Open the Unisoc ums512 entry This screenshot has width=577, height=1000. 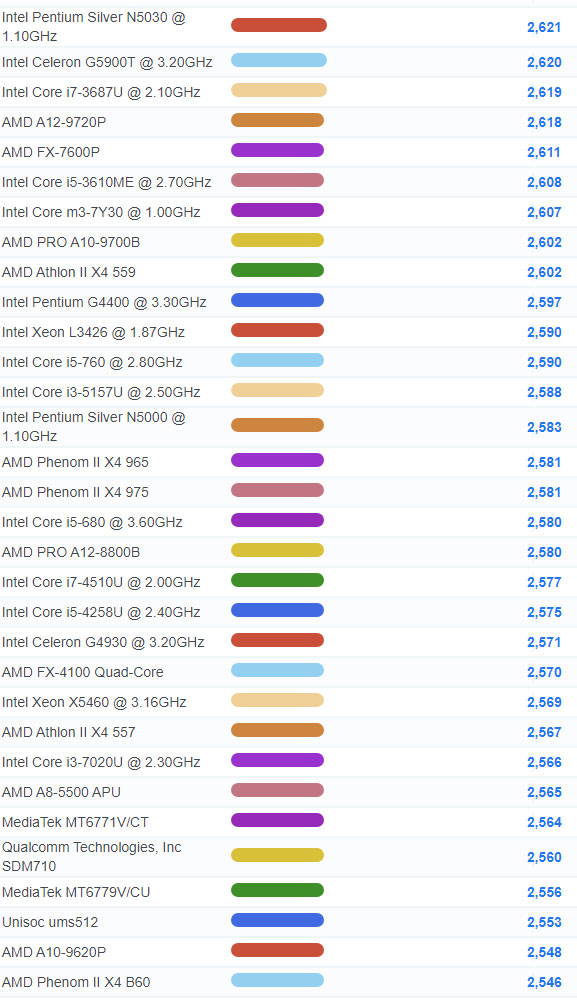(x=50, y=922)
